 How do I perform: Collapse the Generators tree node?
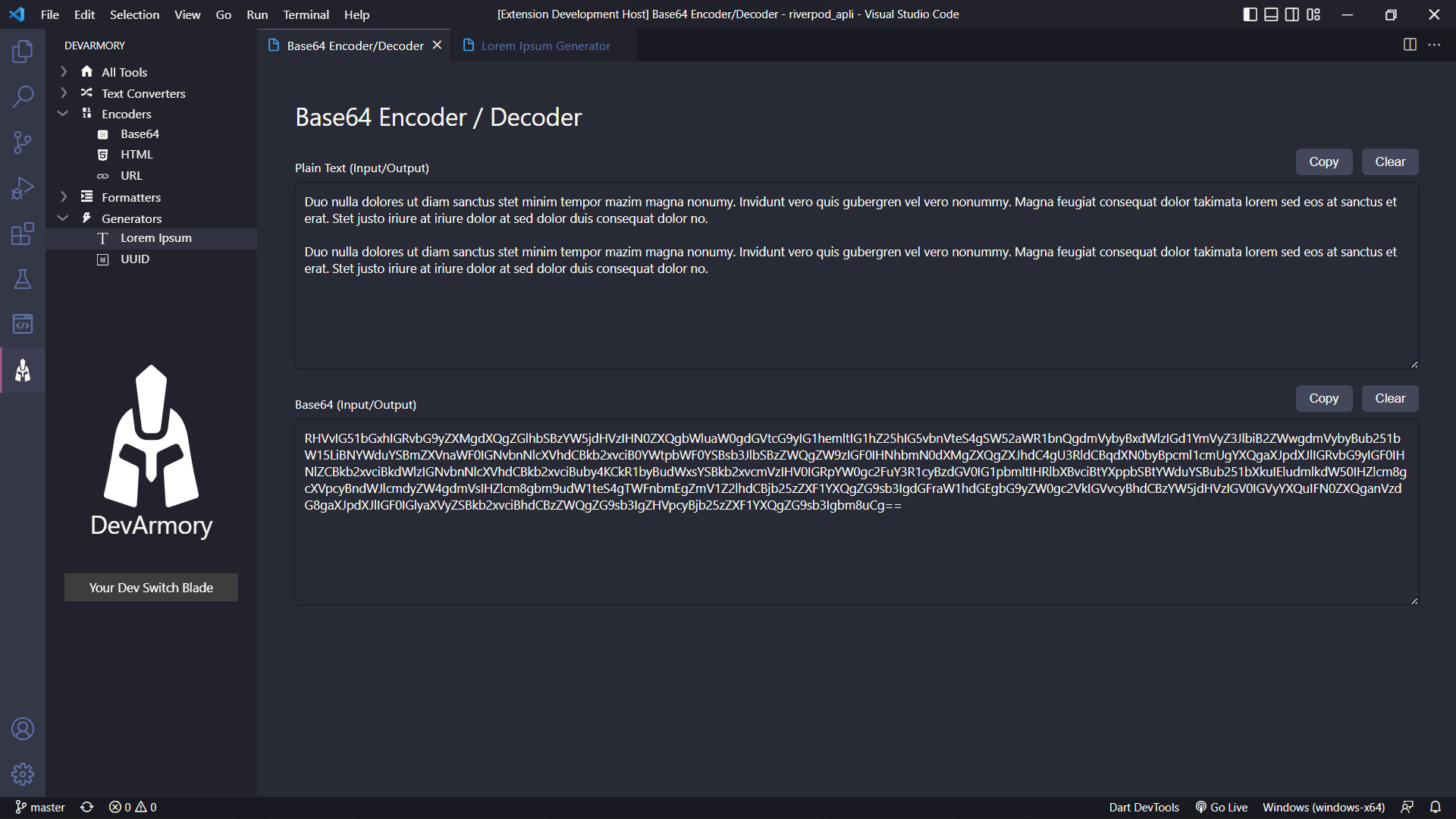coord(64,218)
